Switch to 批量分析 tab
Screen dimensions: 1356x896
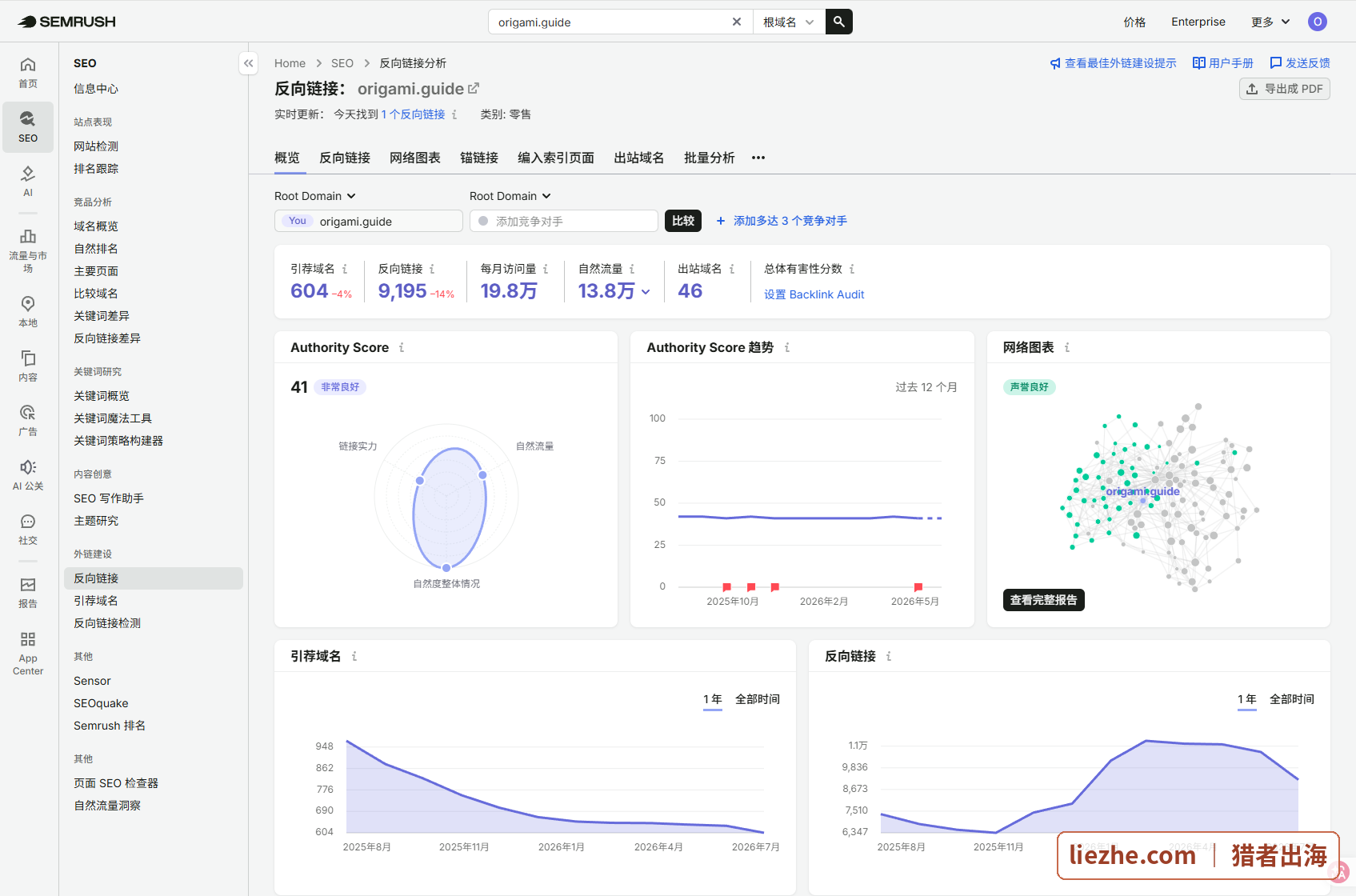[x=710, y=158]
